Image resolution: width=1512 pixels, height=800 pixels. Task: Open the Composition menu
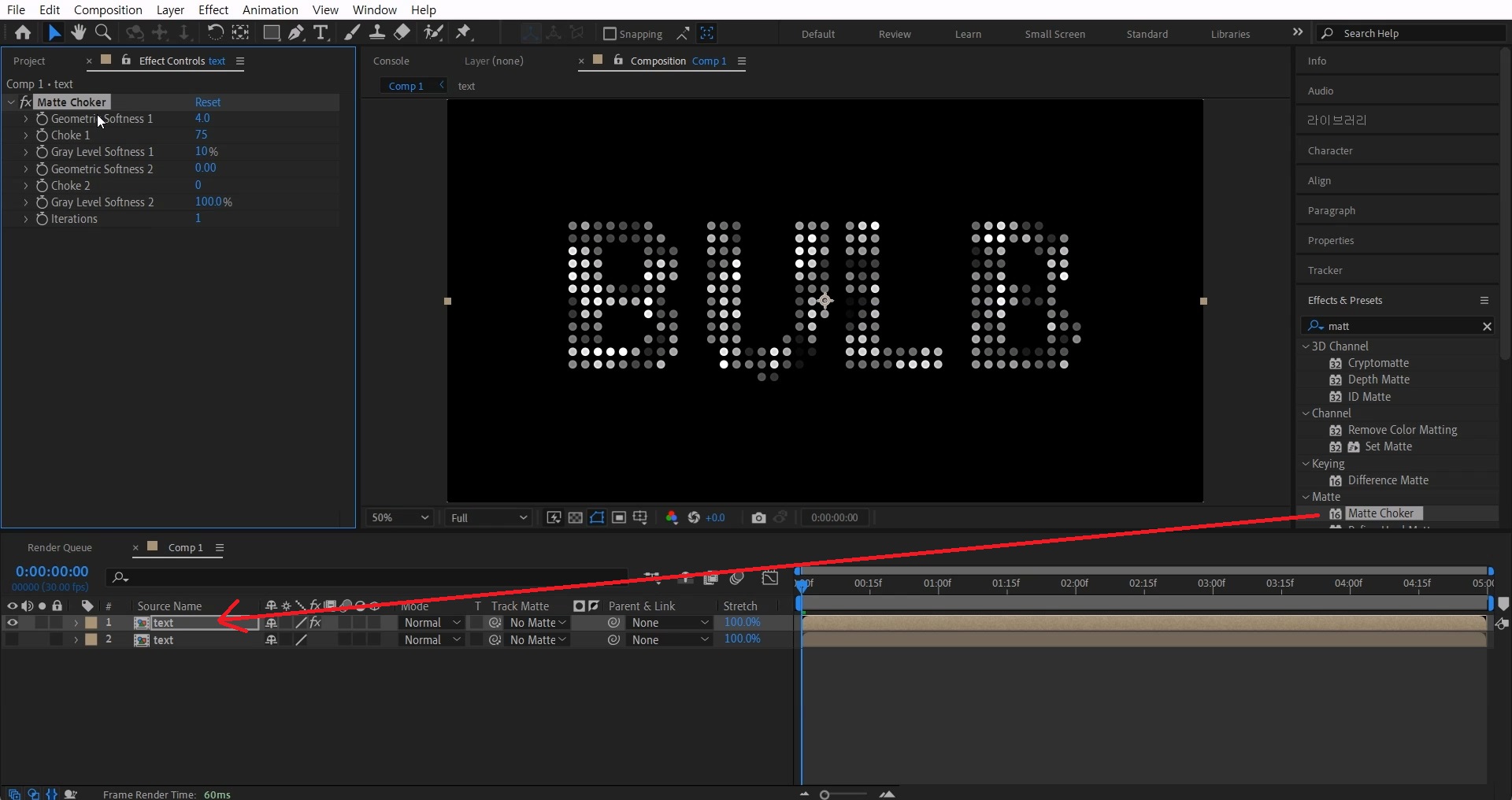click(x=108, y=9)
